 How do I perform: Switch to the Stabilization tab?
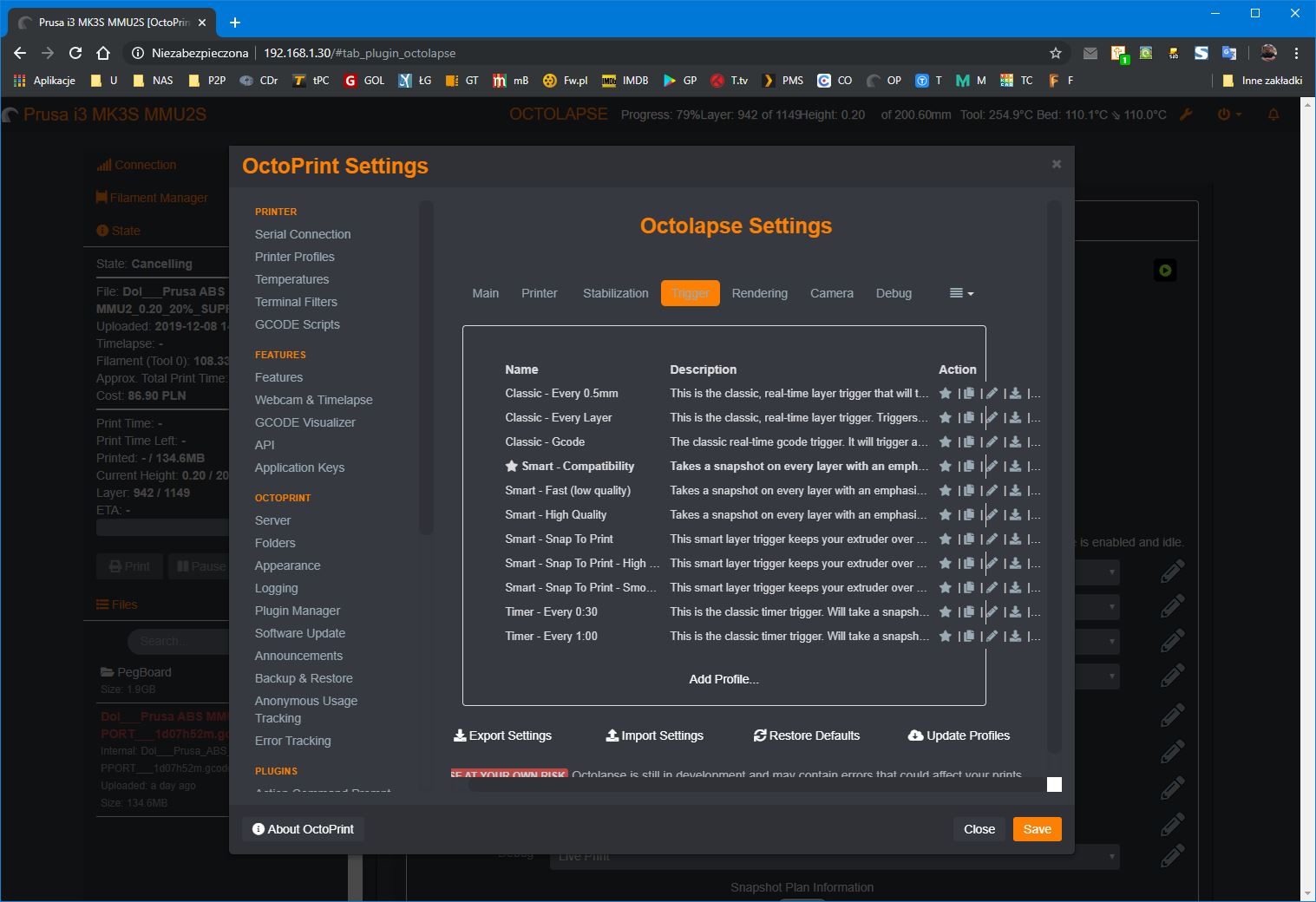[x=616, y=293]
